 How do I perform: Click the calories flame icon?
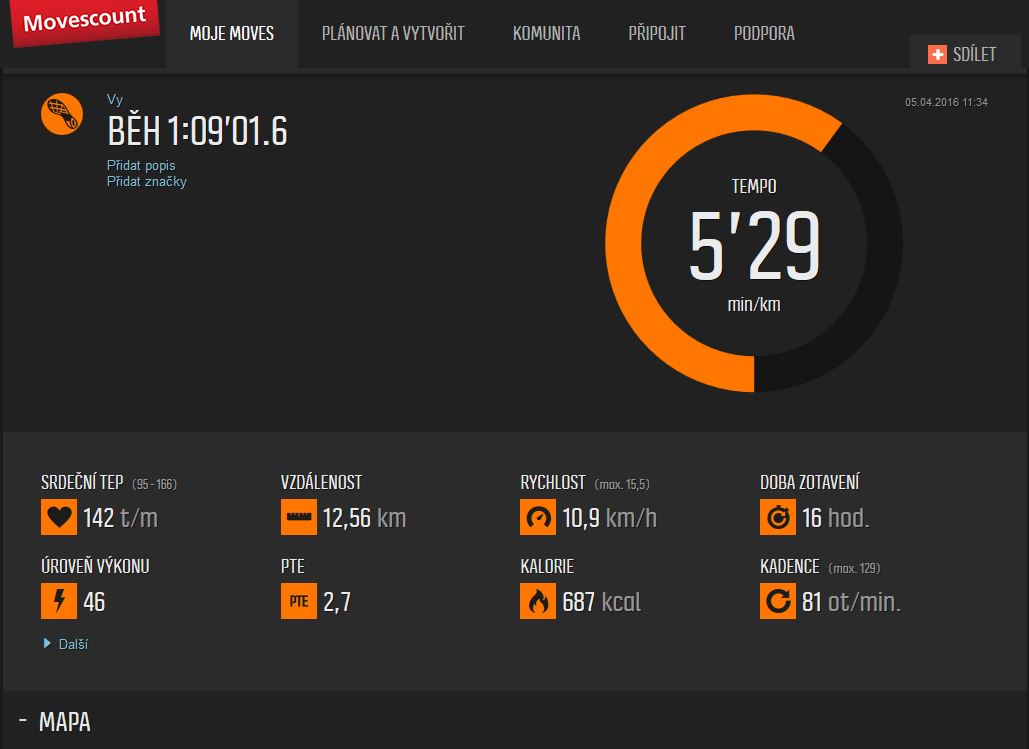tap(538, 602)
